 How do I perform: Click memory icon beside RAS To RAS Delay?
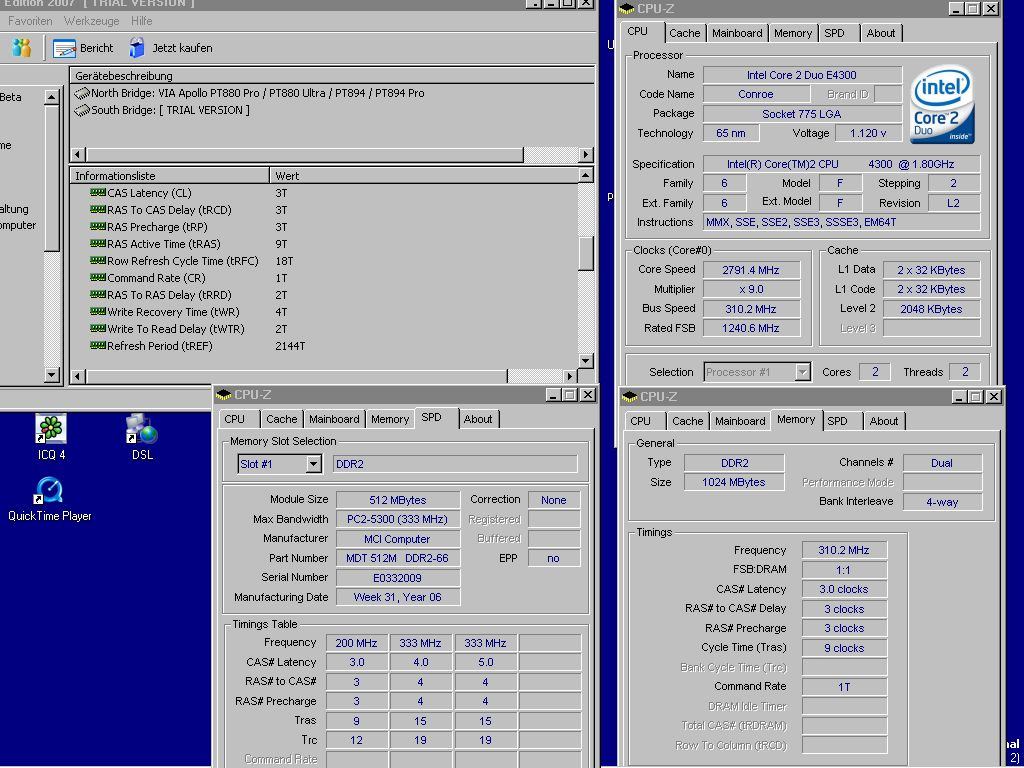pyautogui.click(x=97, y=295)
